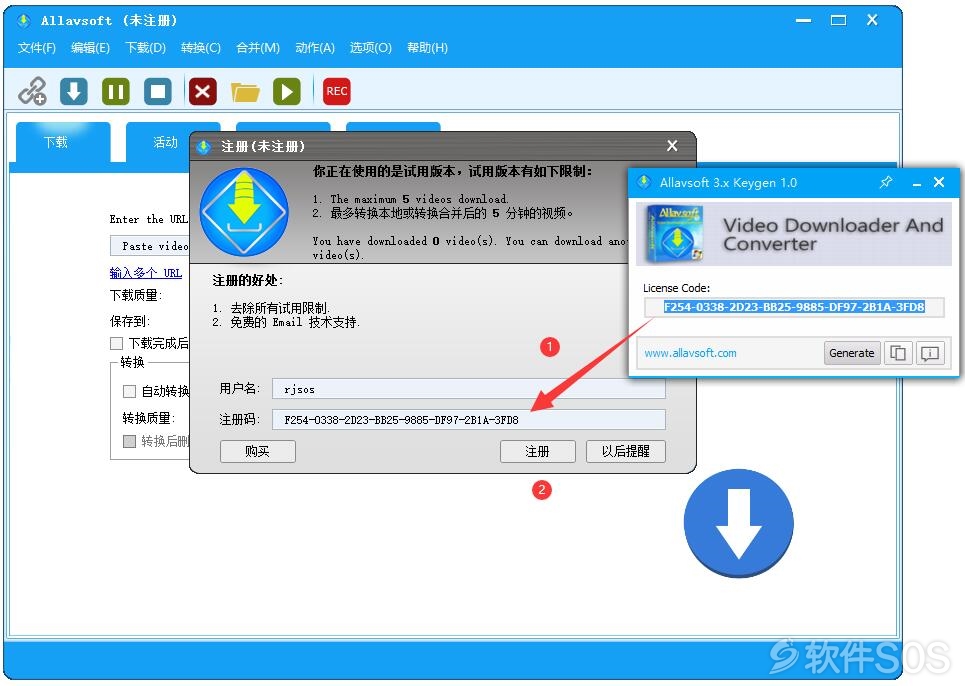Minimize the main Allavsoft window
This screenshot has width=965, height=686.
[803, 20]
